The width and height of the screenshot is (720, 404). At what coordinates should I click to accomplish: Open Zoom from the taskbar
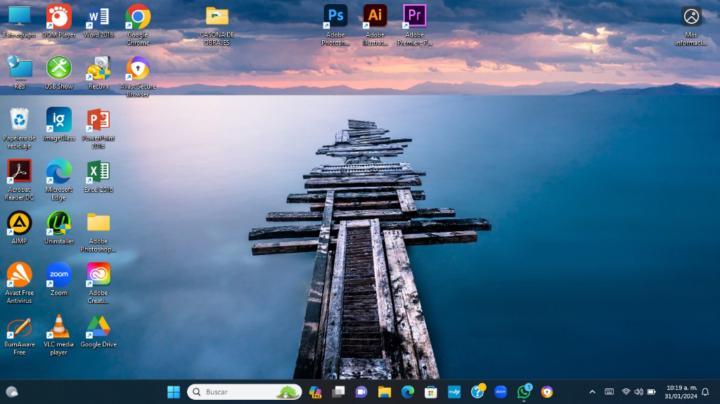(x=501, y=392)
